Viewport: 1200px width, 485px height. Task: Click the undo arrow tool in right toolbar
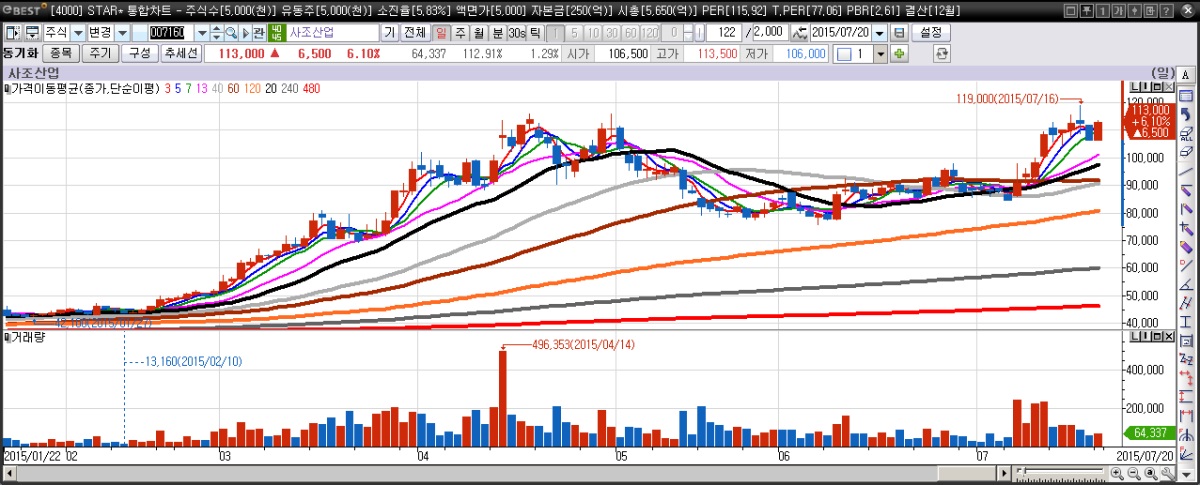[x=1186, y=115]
